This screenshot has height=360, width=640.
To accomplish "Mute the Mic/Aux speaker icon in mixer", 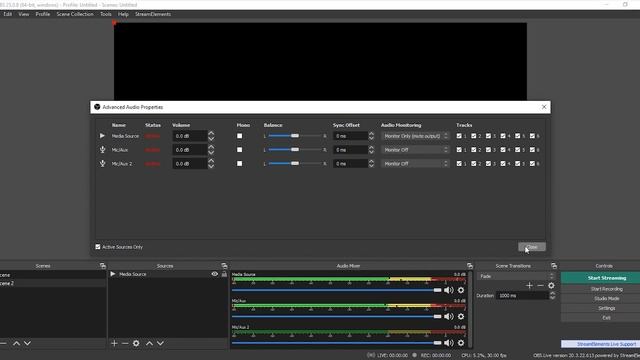I will pyautogui.click(x=449, y=316).
